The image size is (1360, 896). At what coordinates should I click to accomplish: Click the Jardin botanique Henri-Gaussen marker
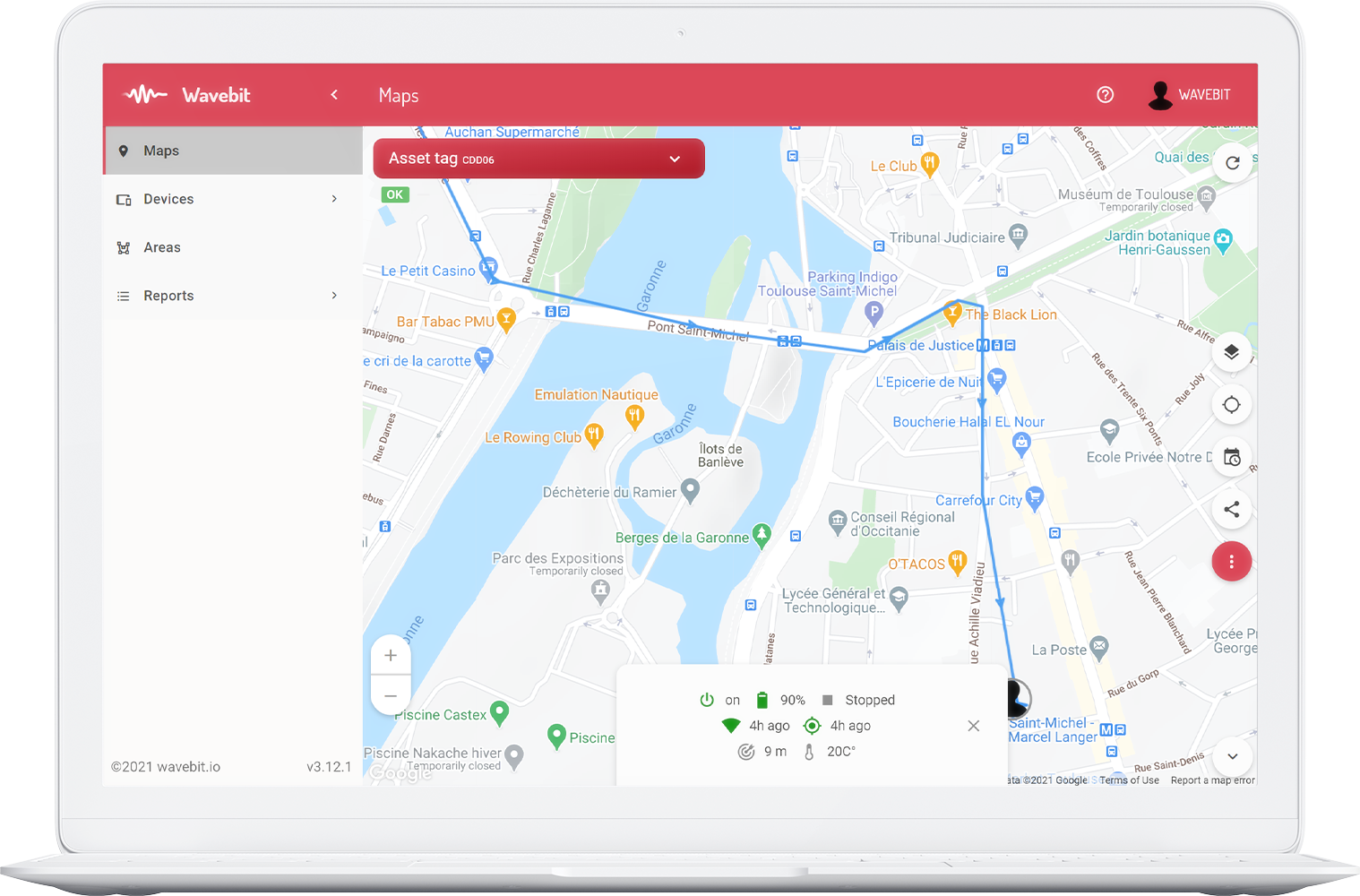click(x=1223, y=240)
